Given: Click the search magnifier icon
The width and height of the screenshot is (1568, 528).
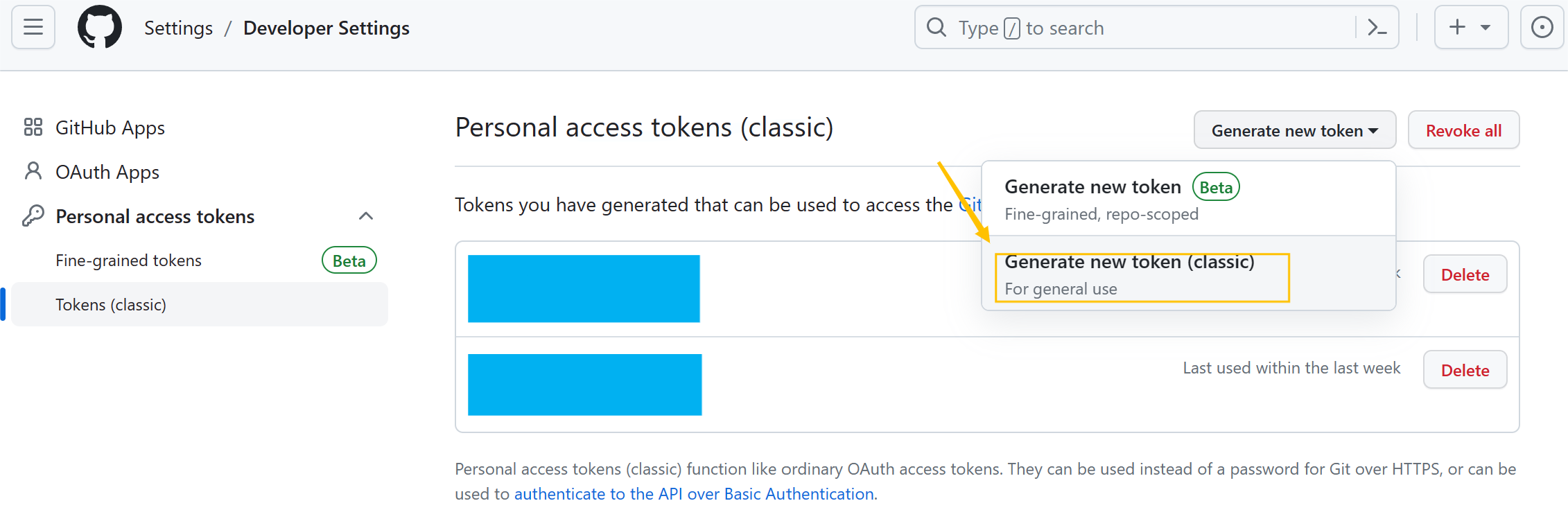Looking at the screenshot, I should [937, 27].
